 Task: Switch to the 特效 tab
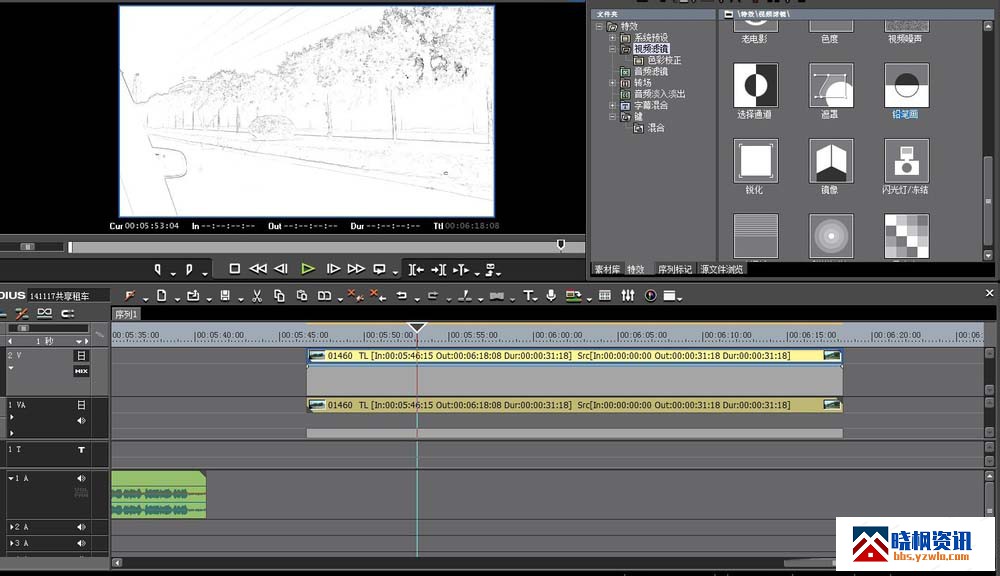[x=636, y=269]
